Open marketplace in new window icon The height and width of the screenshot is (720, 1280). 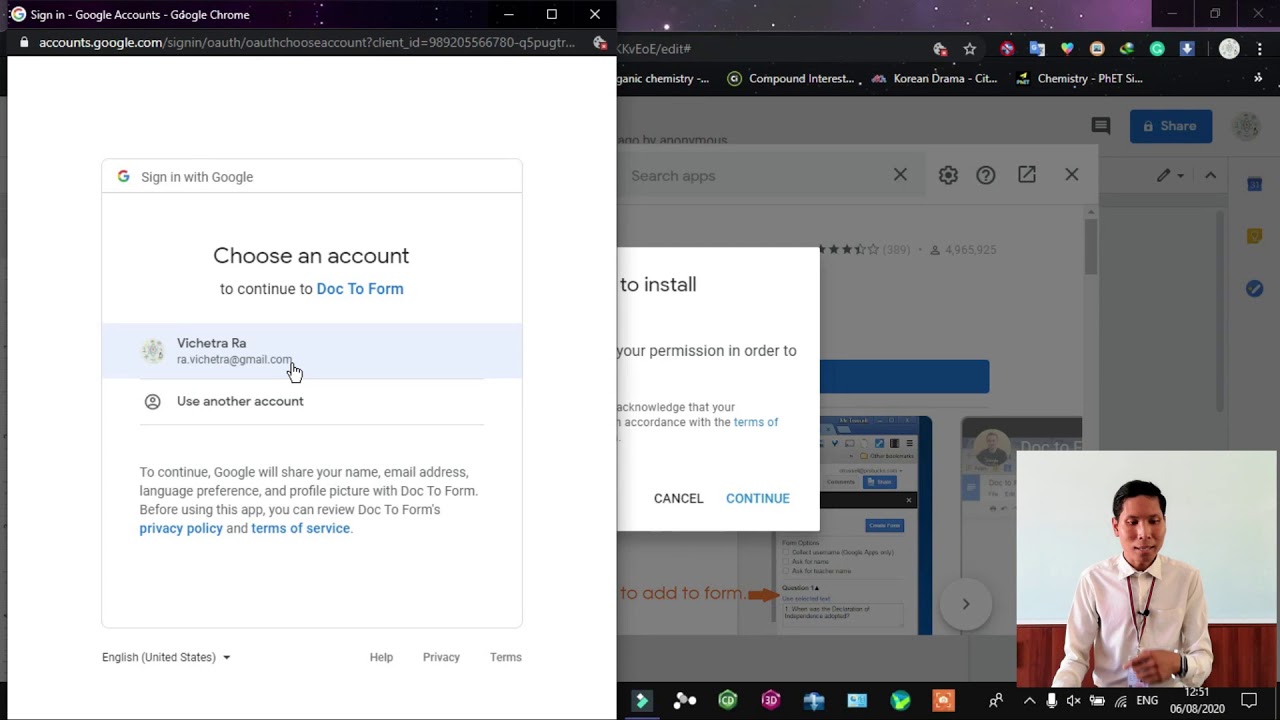tap(1027, 175)
